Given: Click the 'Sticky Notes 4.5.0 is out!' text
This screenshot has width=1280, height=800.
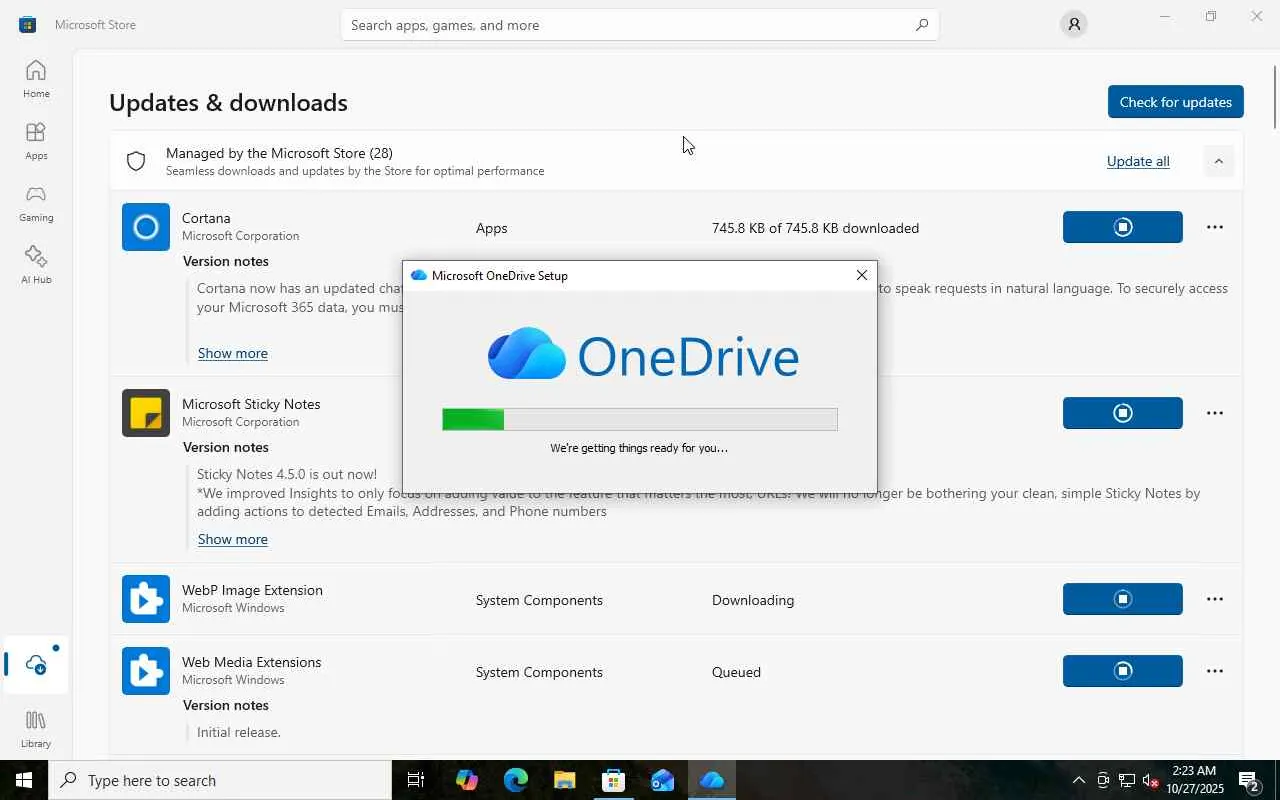Looking at the screenshot, I should click(x=287, y=474).
